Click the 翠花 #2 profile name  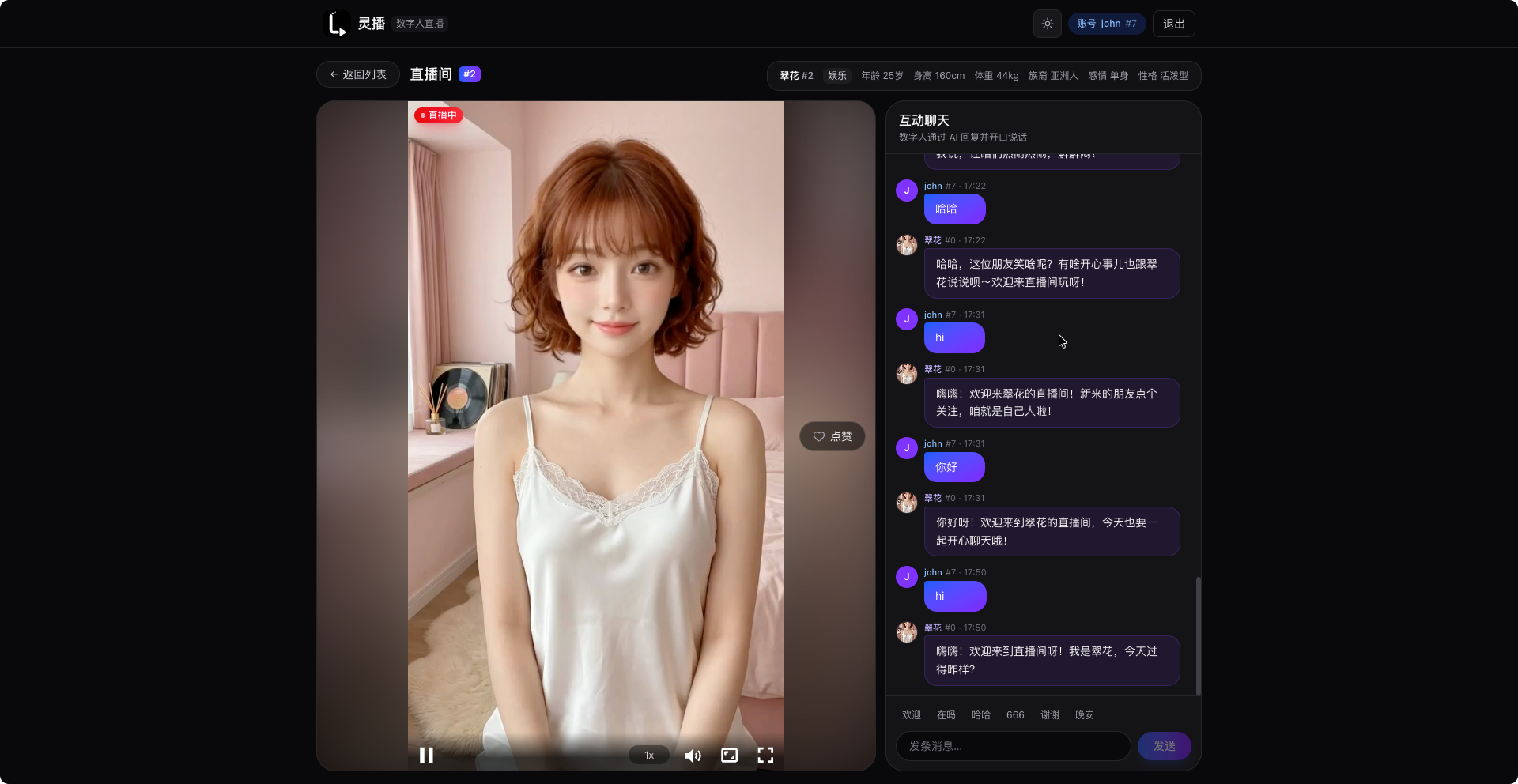coord(796,76)
